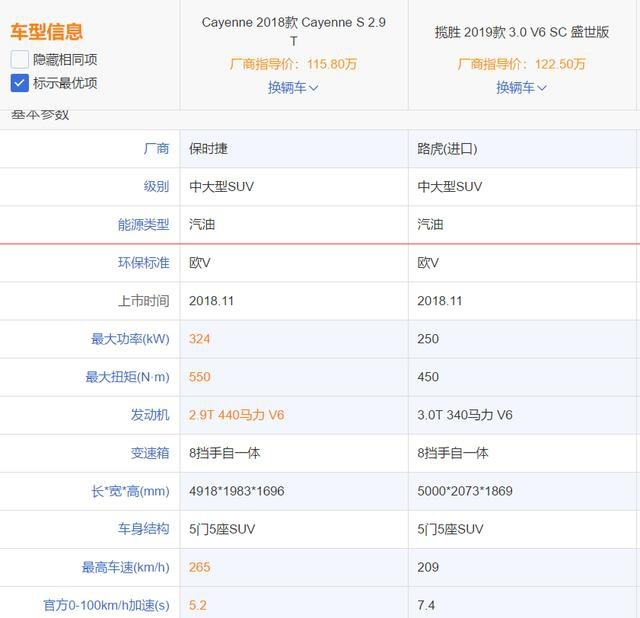This screenshot has height=618, width=640.
Task: Check the 隐藏相同项 checkbox
Action: coord(20,59)
